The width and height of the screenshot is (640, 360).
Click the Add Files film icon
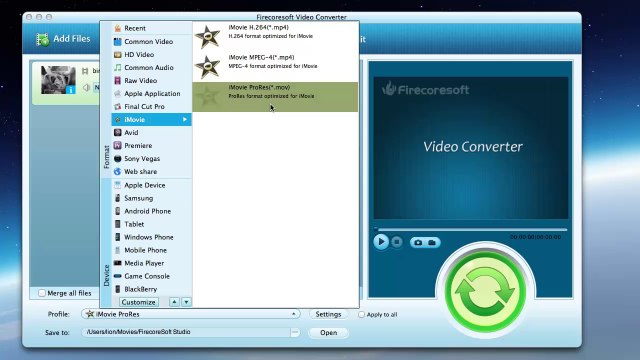point(42,39)
